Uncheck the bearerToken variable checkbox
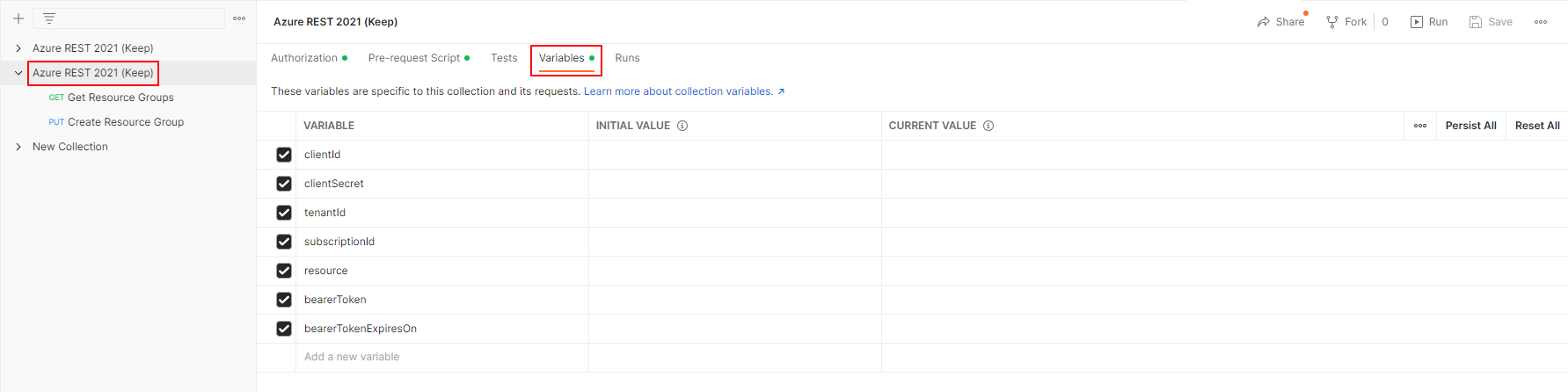The image size is (1568, 392). (284, 300)
